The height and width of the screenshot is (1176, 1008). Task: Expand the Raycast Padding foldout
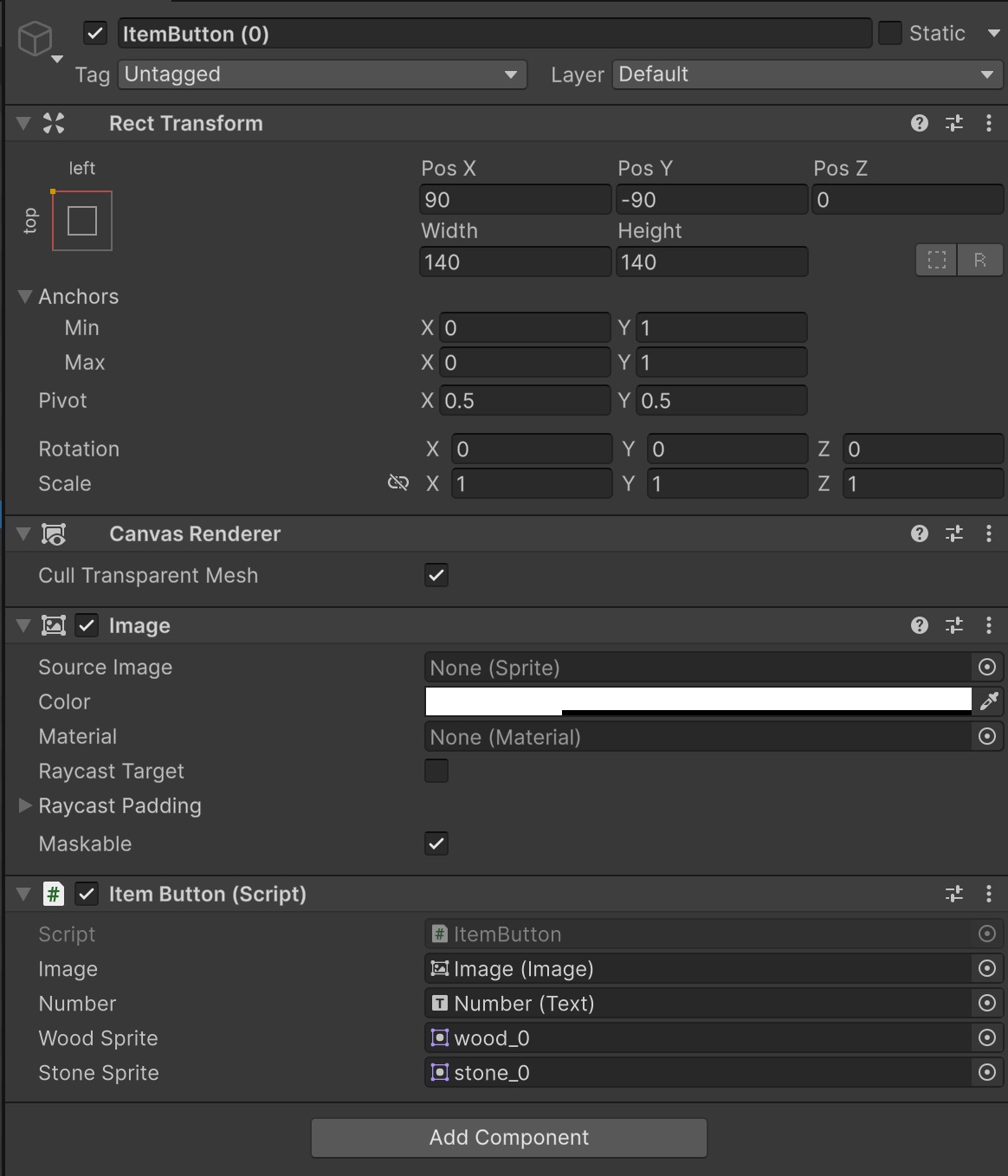coord(25,805)
